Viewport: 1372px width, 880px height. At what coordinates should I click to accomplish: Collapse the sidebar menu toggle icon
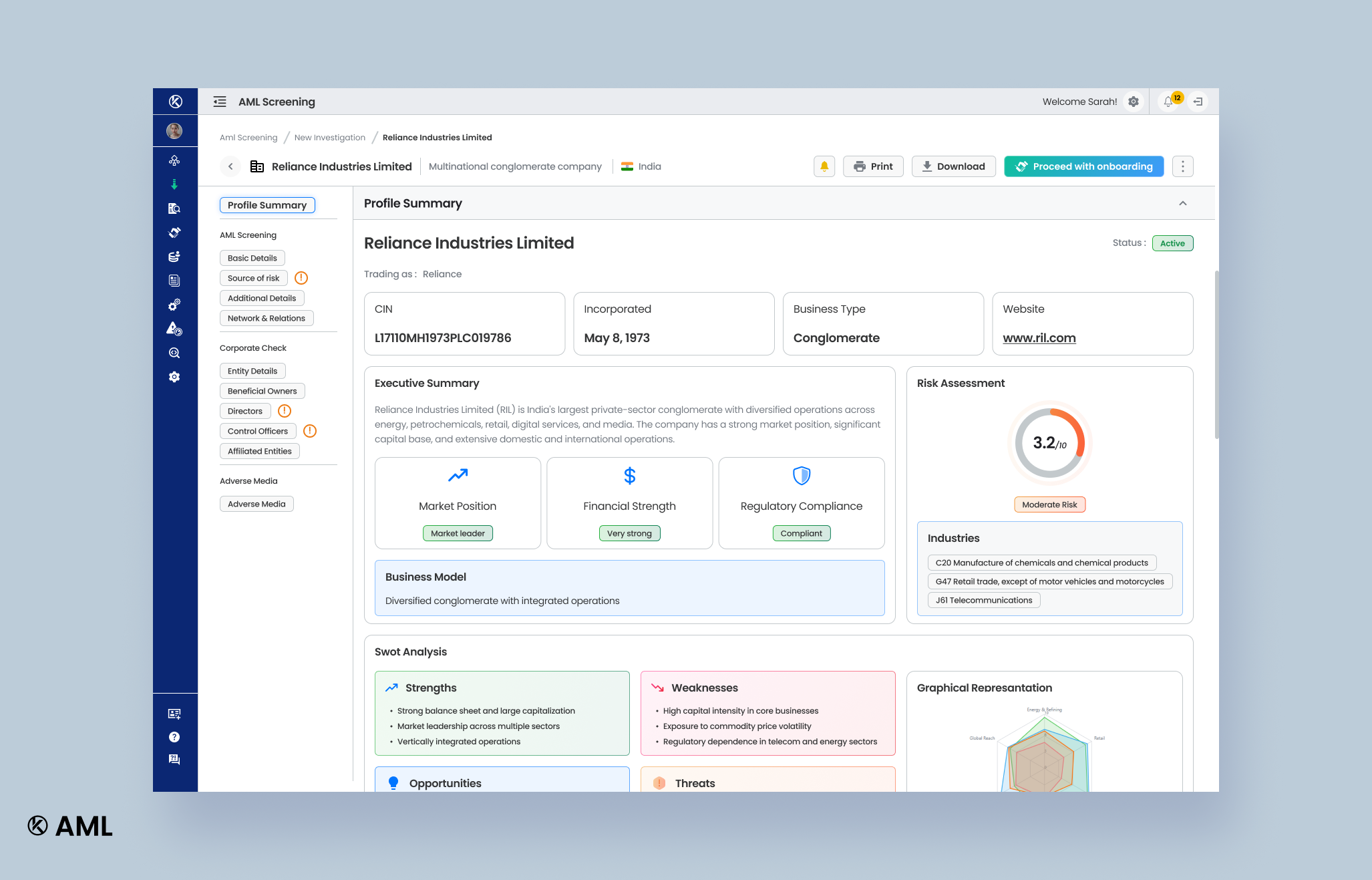220,102
